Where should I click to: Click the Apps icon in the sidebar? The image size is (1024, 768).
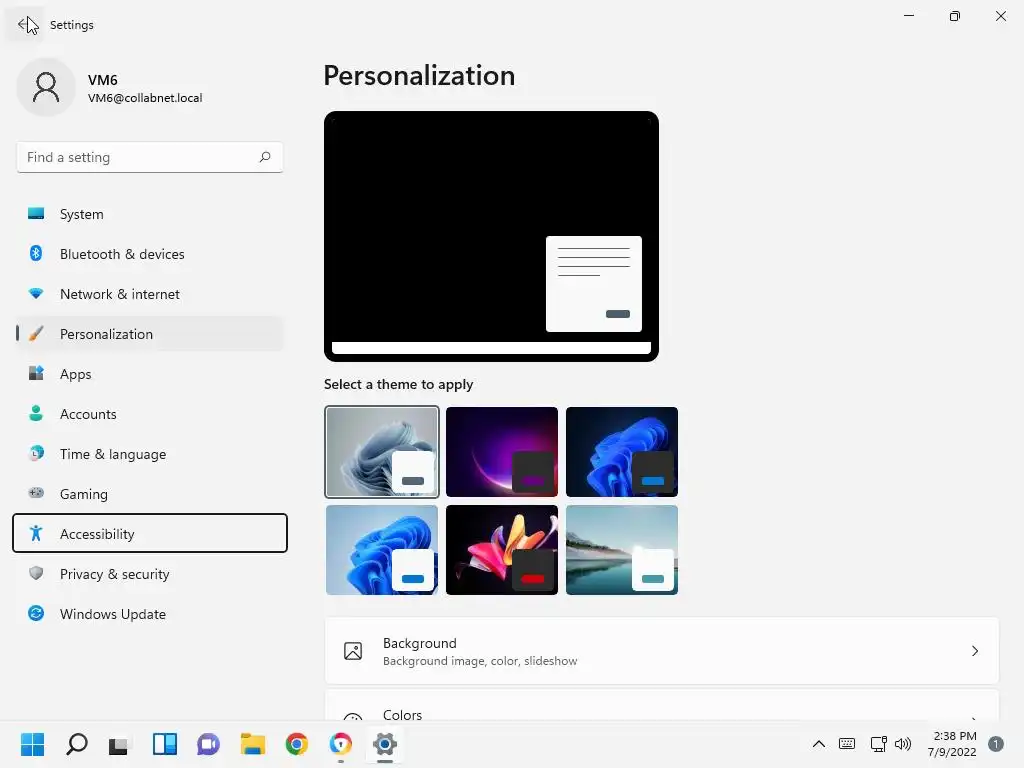pyautogui.click(x=36, y=374)
